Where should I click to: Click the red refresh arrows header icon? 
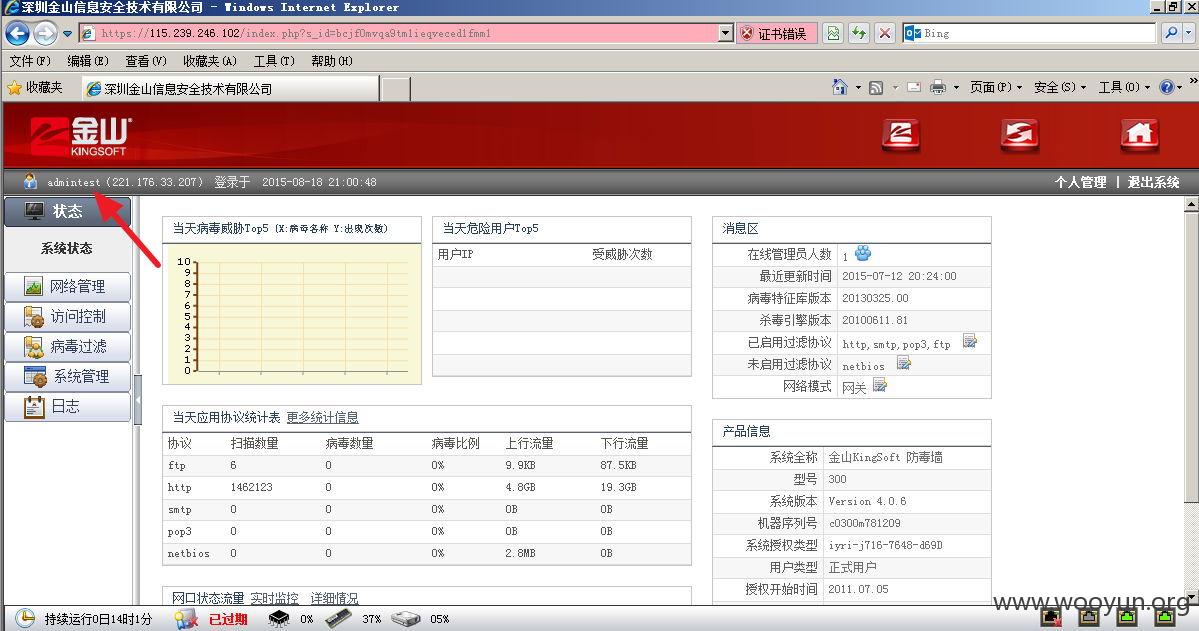point(1020,135)
